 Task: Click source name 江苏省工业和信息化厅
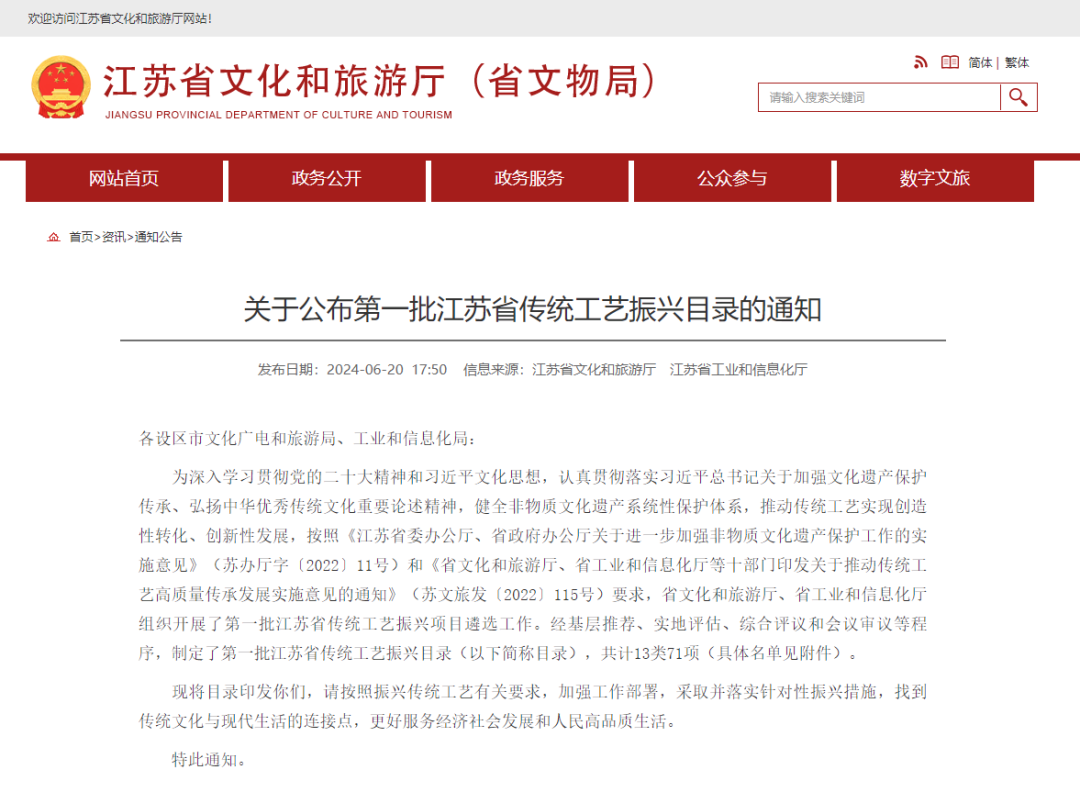[x=738, y=369]
